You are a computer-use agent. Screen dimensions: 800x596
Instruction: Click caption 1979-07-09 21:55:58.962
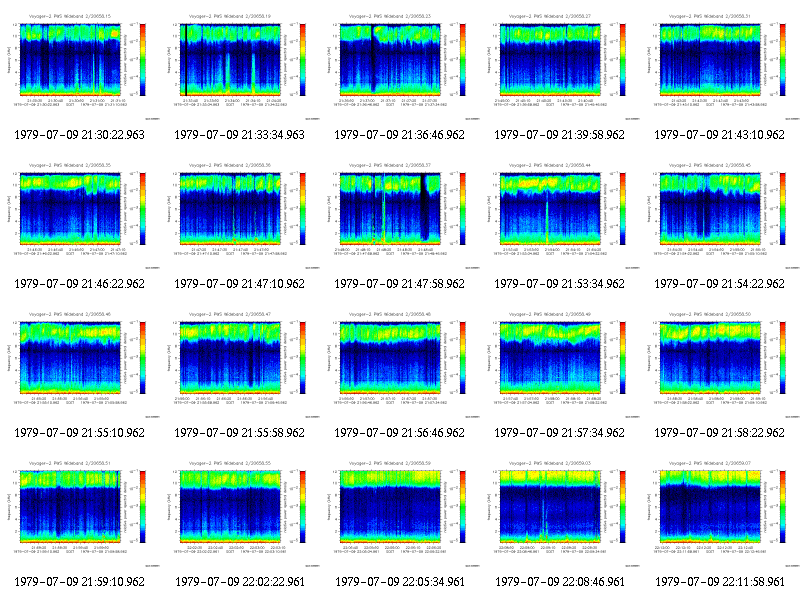click(x=239, y=433)
